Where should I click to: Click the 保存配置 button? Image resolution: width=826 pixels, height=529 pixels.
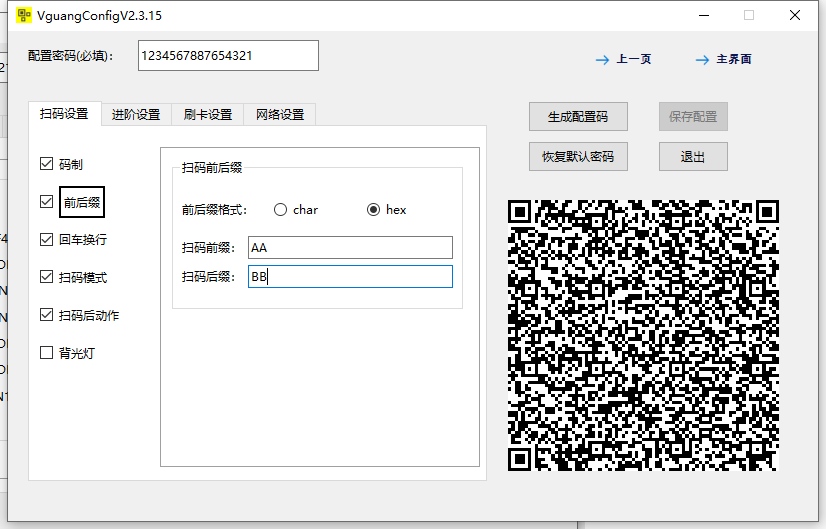pyautogui.click(x=693, y=116)
